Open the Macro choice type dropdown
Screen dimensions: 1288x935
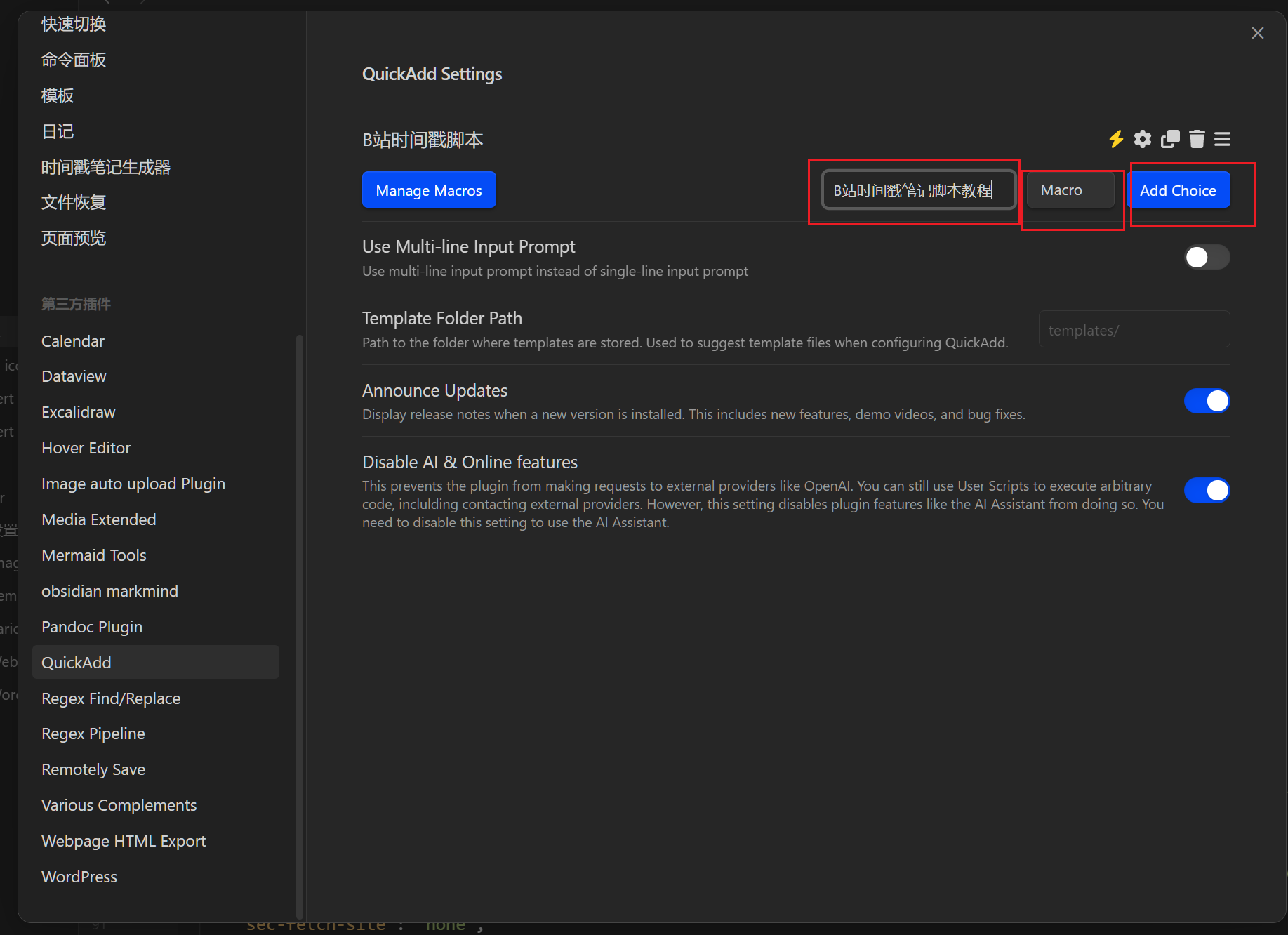pyautogui.click(x=1070, y=190)
